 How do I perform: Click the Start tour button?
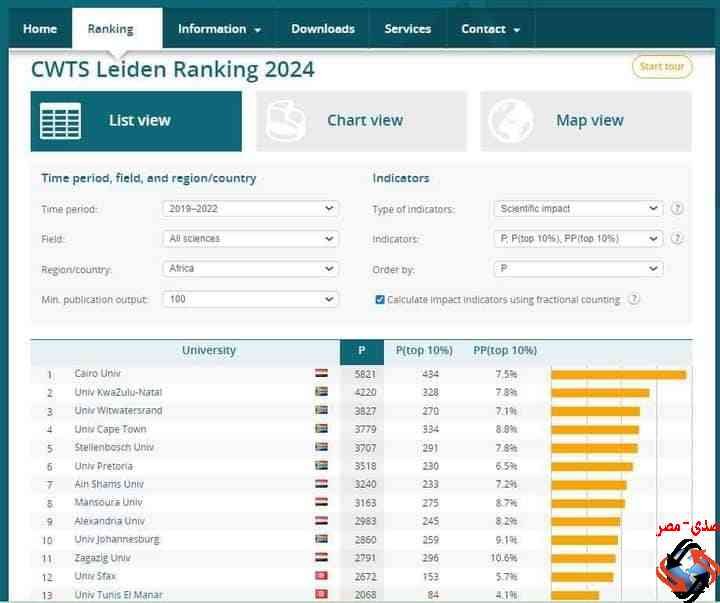coord(662,67)
